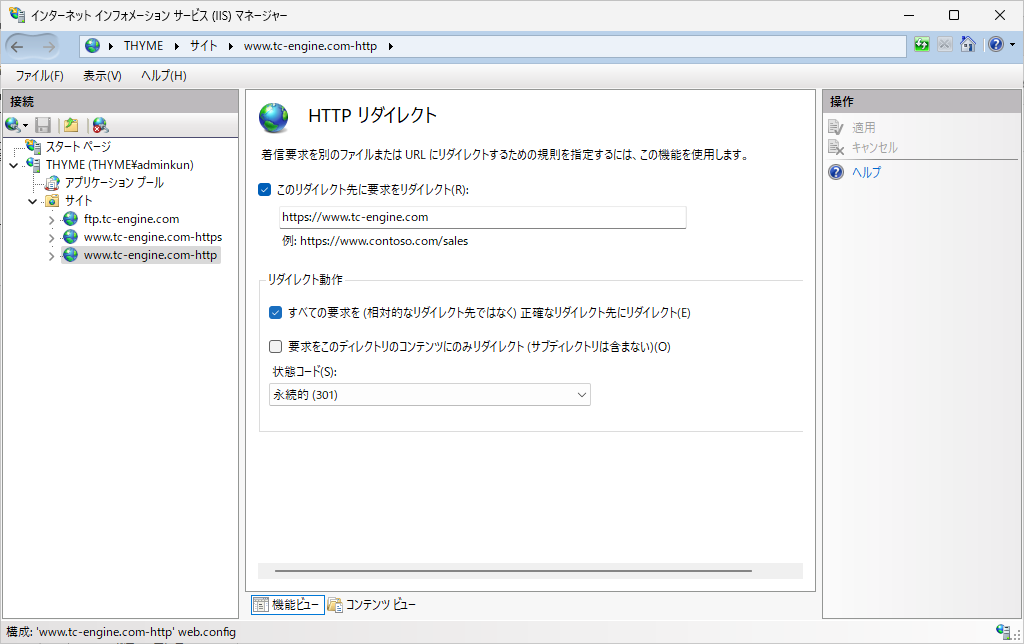Image resolution: width=1024 pixels, height=644 pixels.
Task: Click the Up folder icon in connections toolbar
Action: point(71,125)
